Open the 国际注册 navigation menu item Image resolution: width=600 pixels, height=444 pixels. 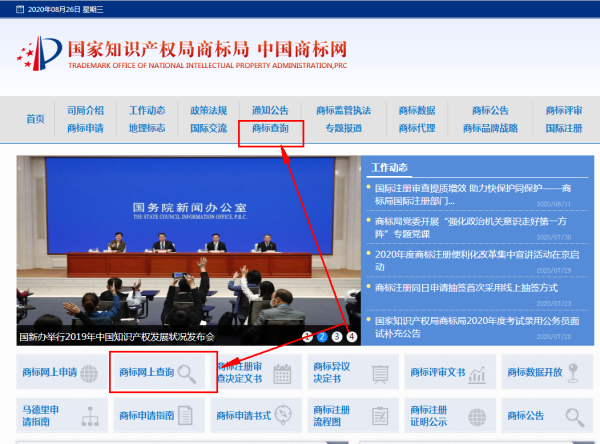coord(564,128)
